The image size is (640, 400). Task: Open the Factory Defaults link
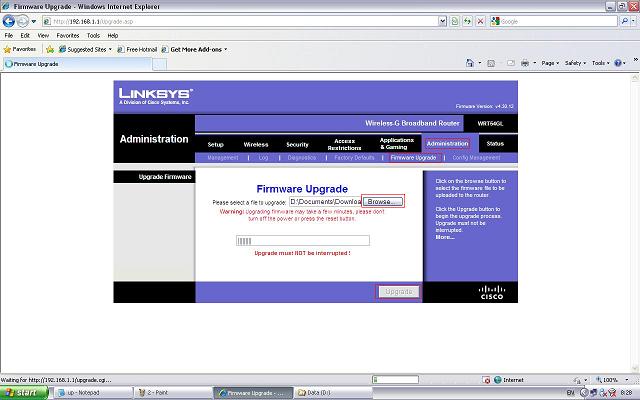click(354, 157)
